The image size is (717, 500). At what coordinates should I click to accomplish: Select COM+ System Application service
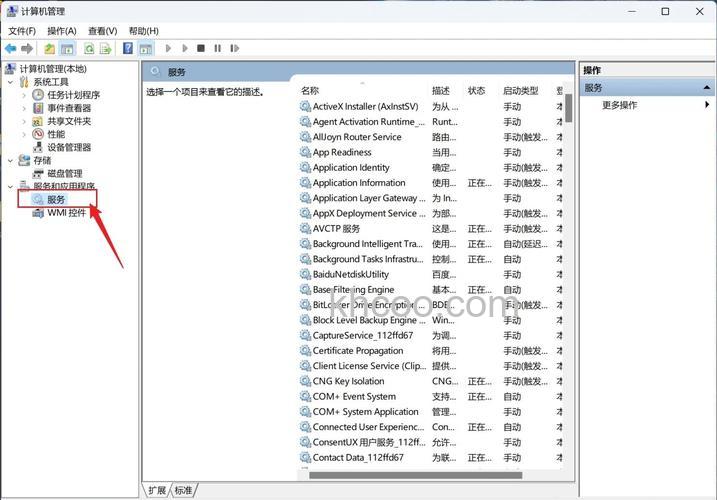365,412
